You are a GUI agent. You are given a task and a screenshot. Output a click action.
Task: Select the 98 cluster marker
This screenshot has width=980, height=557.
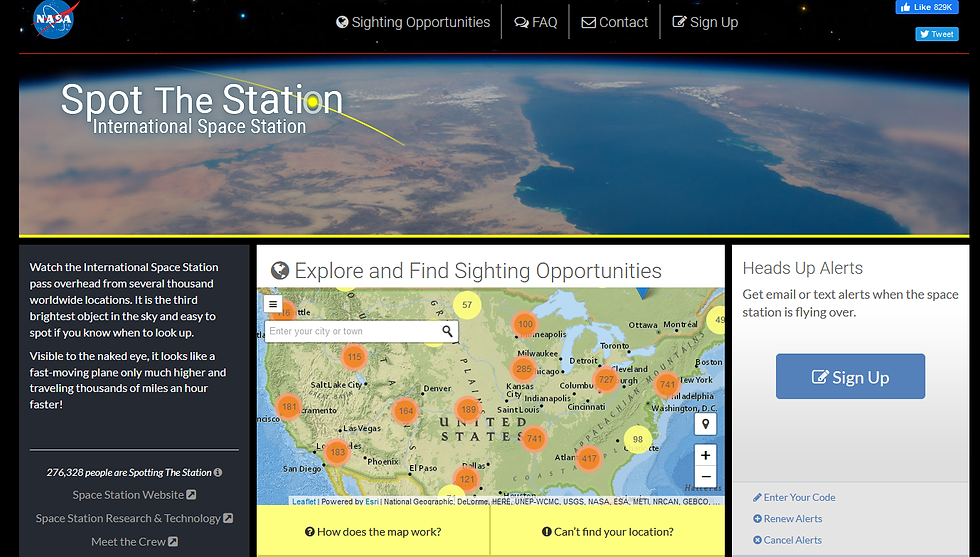pos(638,439)
